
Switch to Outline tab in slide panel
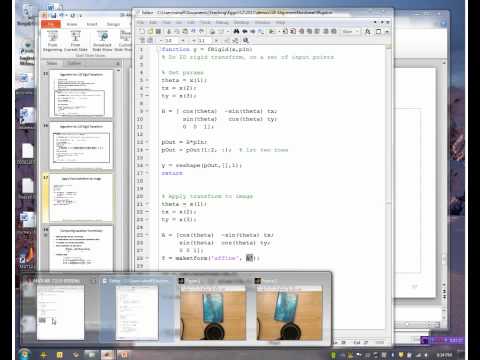pos(74,63)
